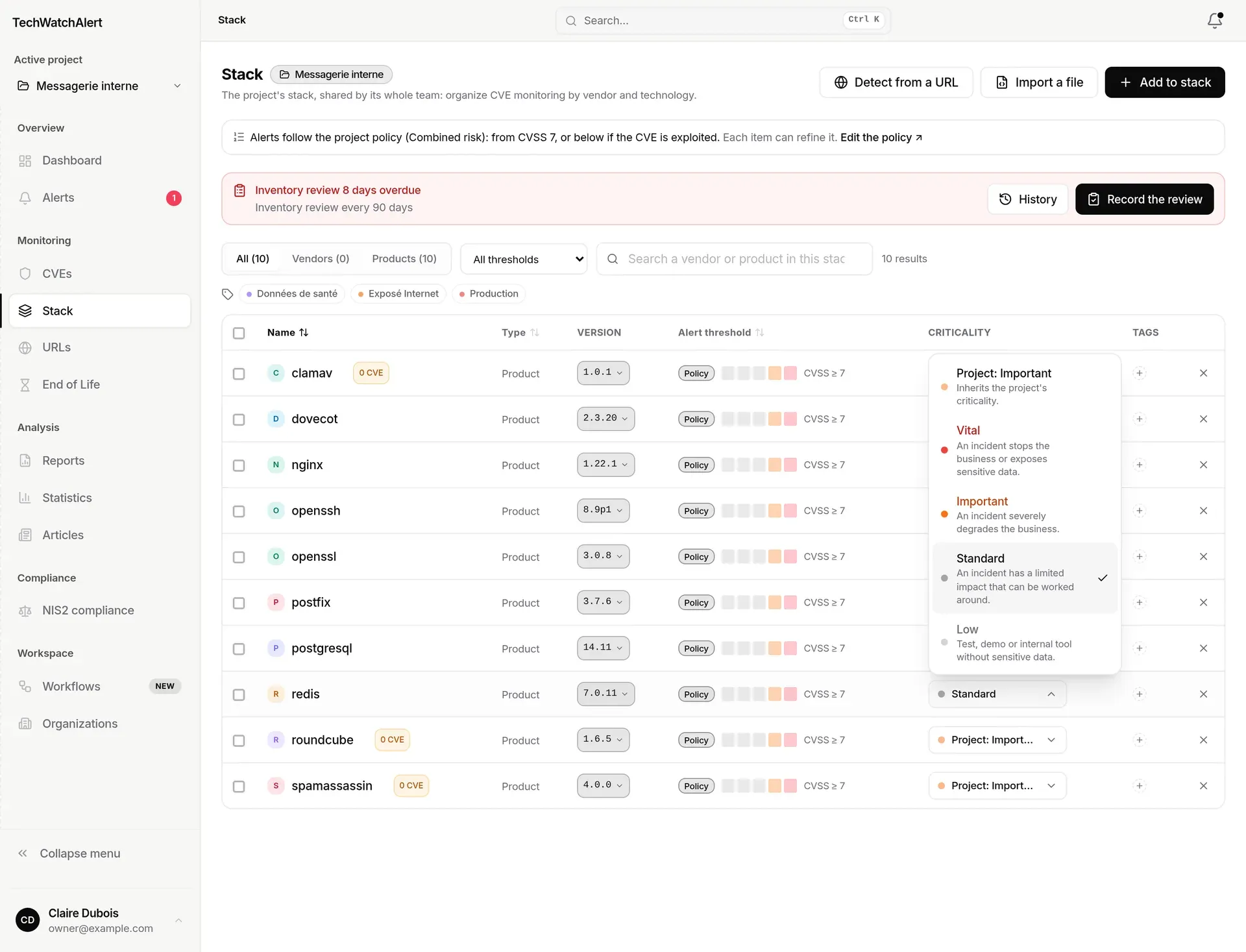Click the Detect from a URL button

pyautogui.click(x=896, y=82)
